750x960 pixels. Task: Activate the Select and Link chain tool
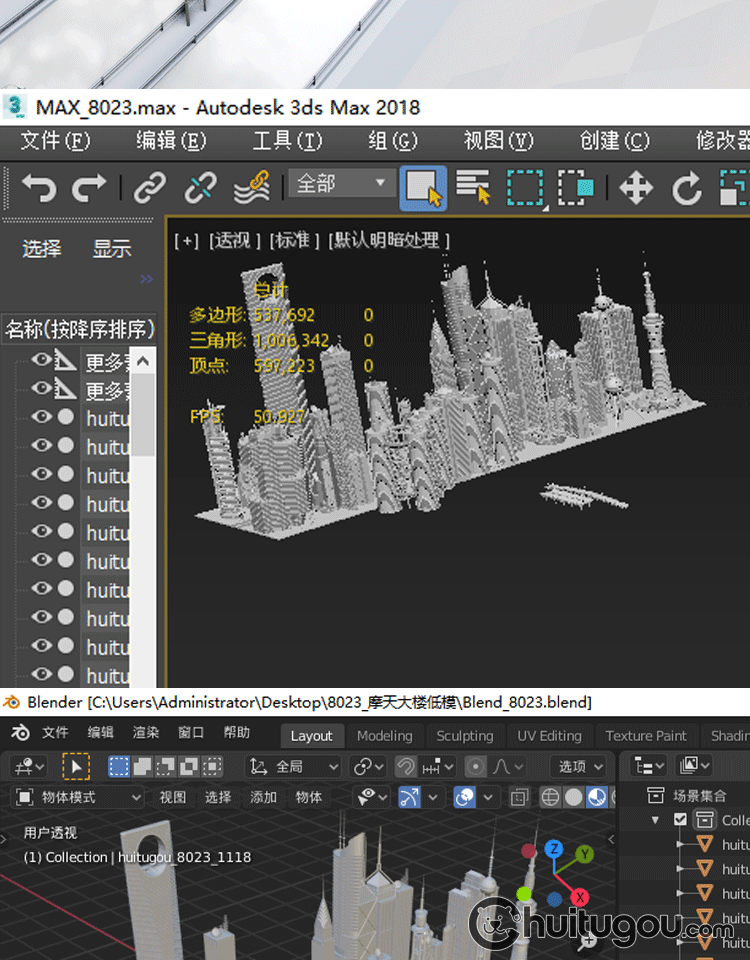150,187
